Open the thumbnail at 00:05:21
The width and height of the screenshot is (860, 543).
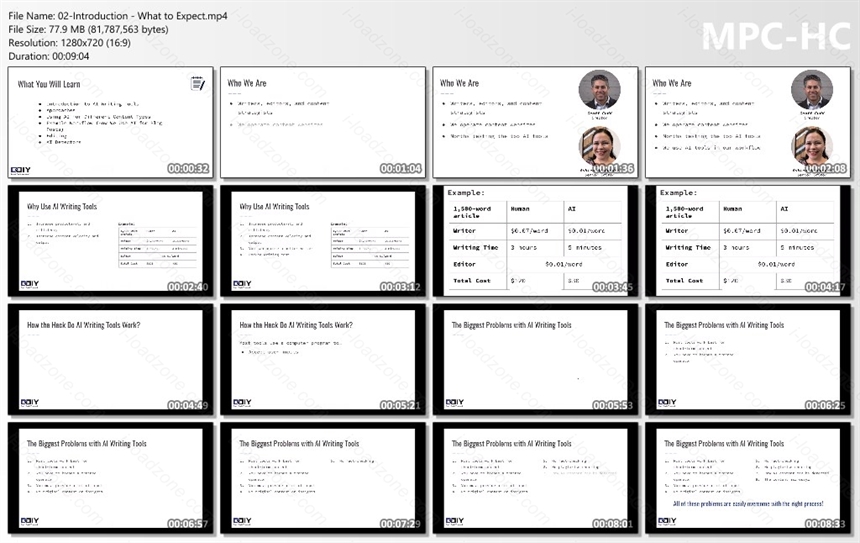click(323, 359)
